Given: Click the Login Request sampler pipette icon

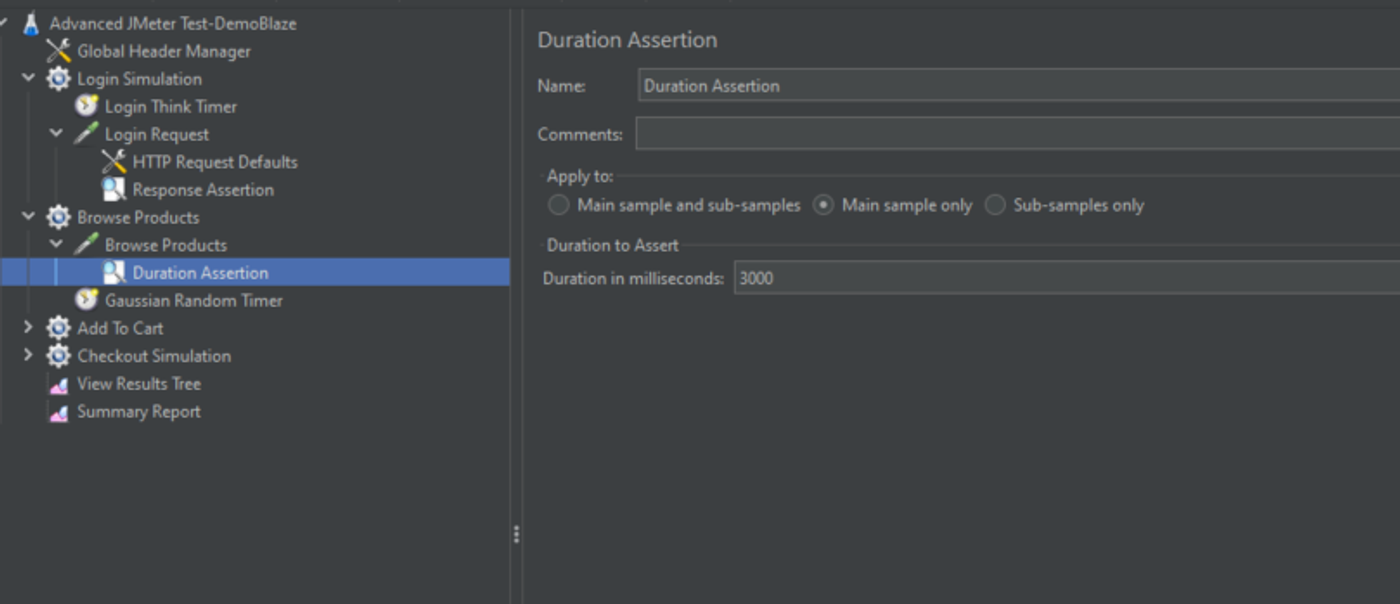Looking at the screenshot, I should [87, 134].
